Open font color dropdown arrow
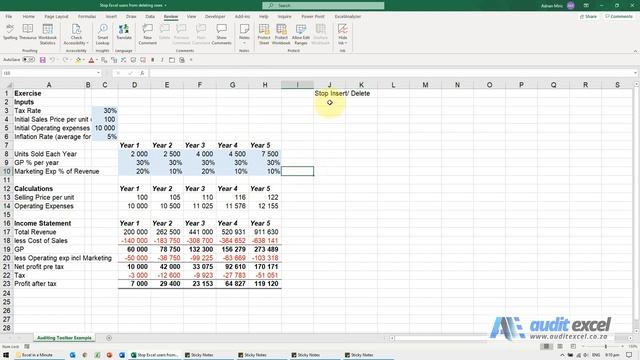The image size is (640, 360). point(97,60)
